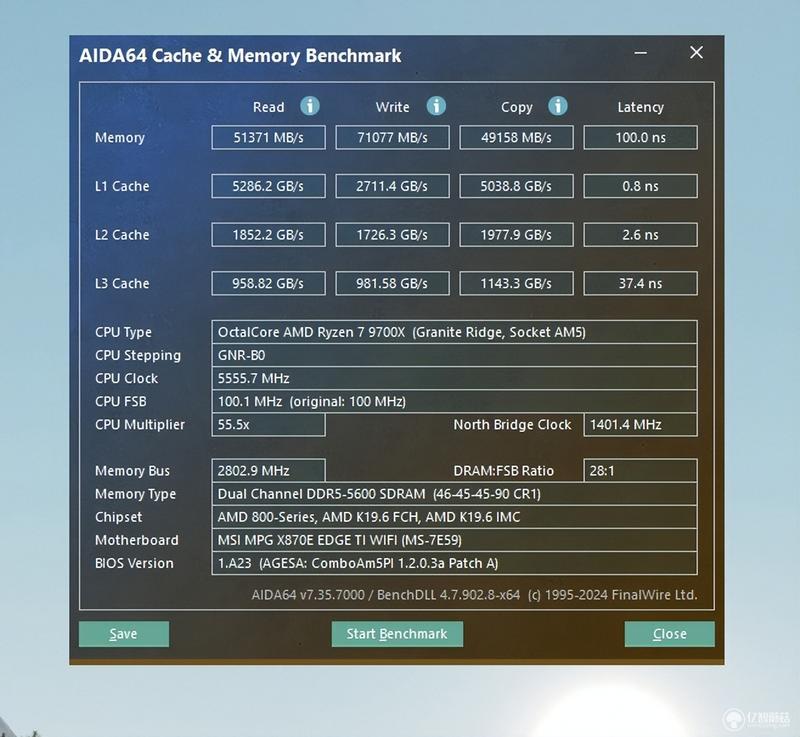Select L1 Cache copy 5038.8 GB/s
The image size is (800, 737).
click(x=516, y=186)
